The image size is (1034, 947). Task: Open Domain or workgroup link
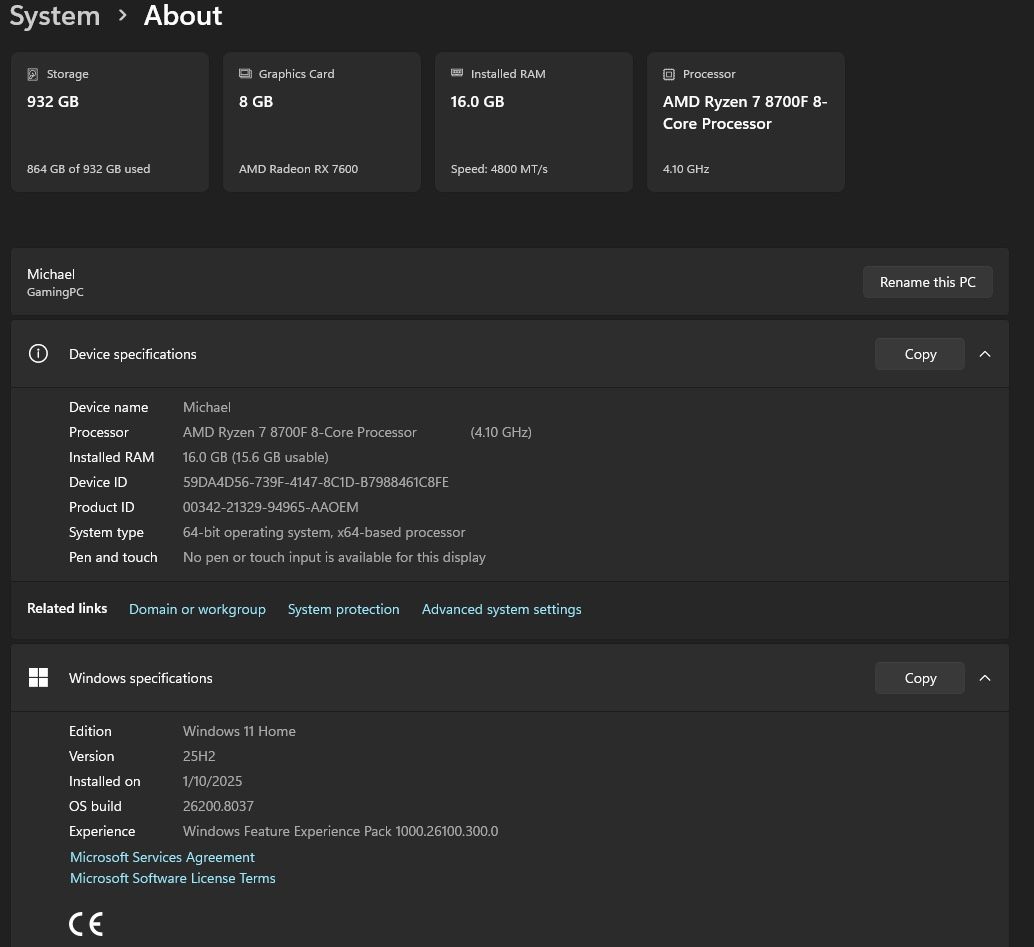(197, 609)
